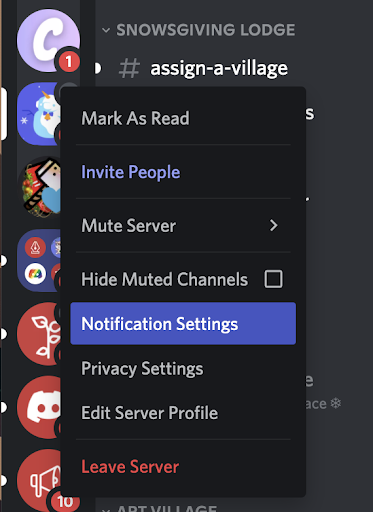Viewport: 373px width, 512px height.
Task: Open the Mute Server submenu
Action: pos(183,226)
